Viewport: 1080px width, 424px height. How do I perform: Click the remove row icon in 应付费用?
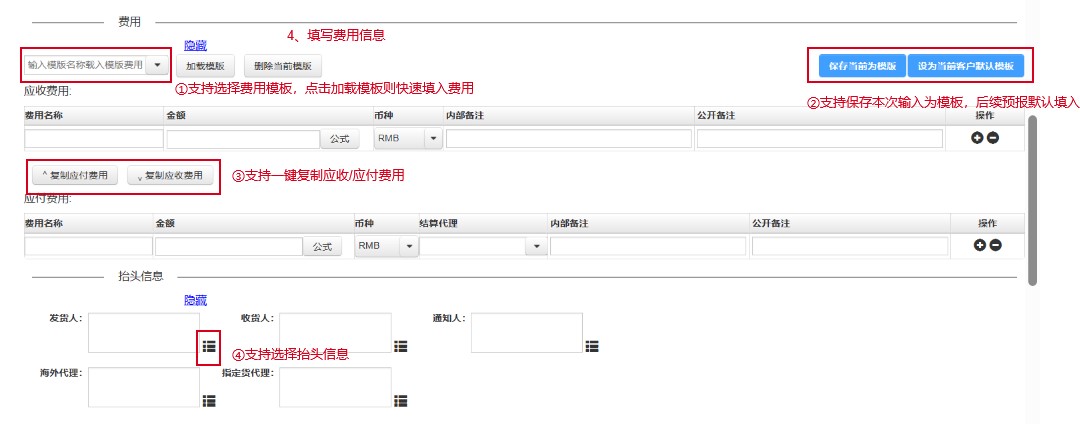click(995, 245)
